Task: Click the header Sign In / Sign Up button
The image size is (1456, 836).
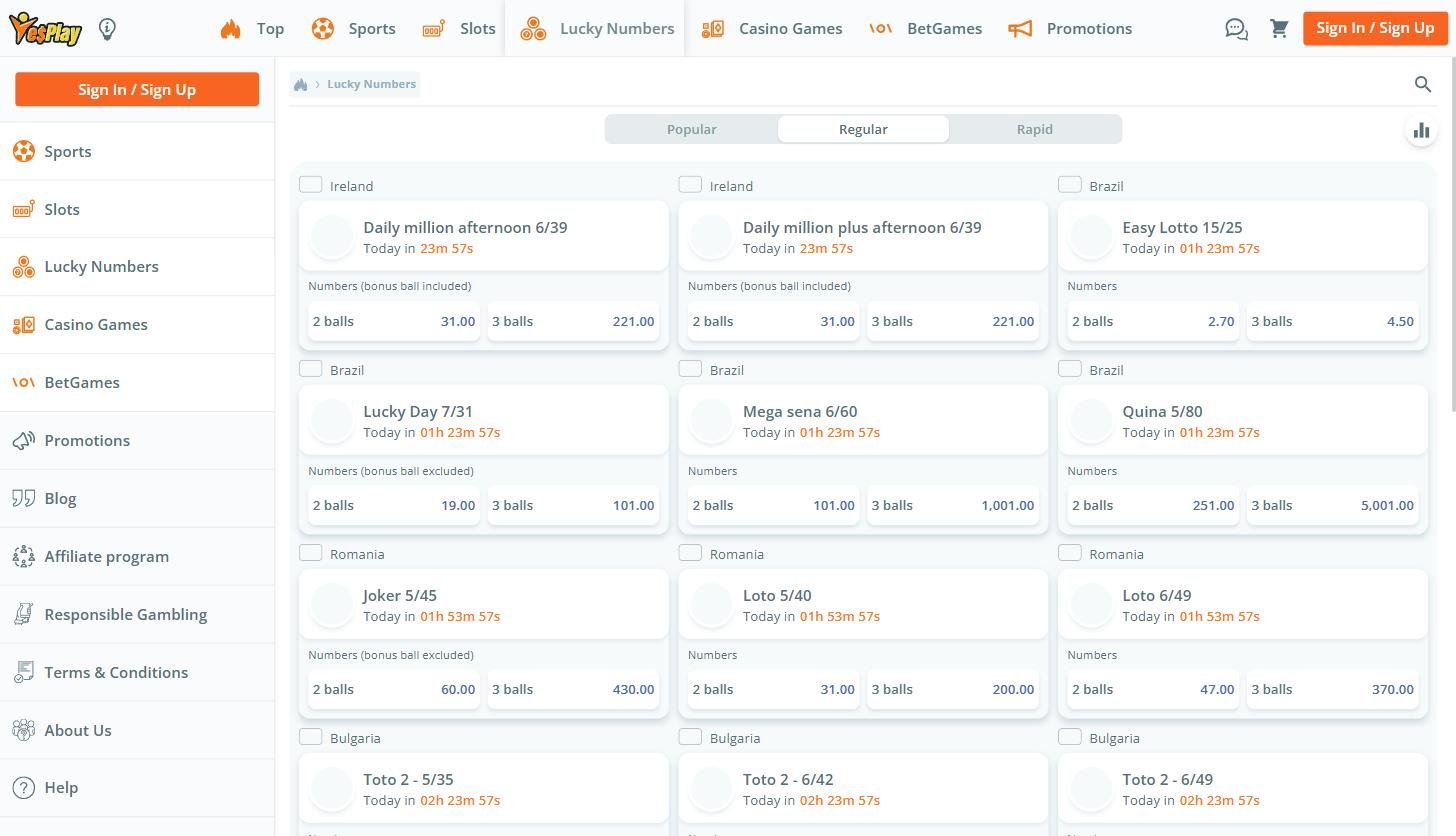Action: pos(1375,28)
